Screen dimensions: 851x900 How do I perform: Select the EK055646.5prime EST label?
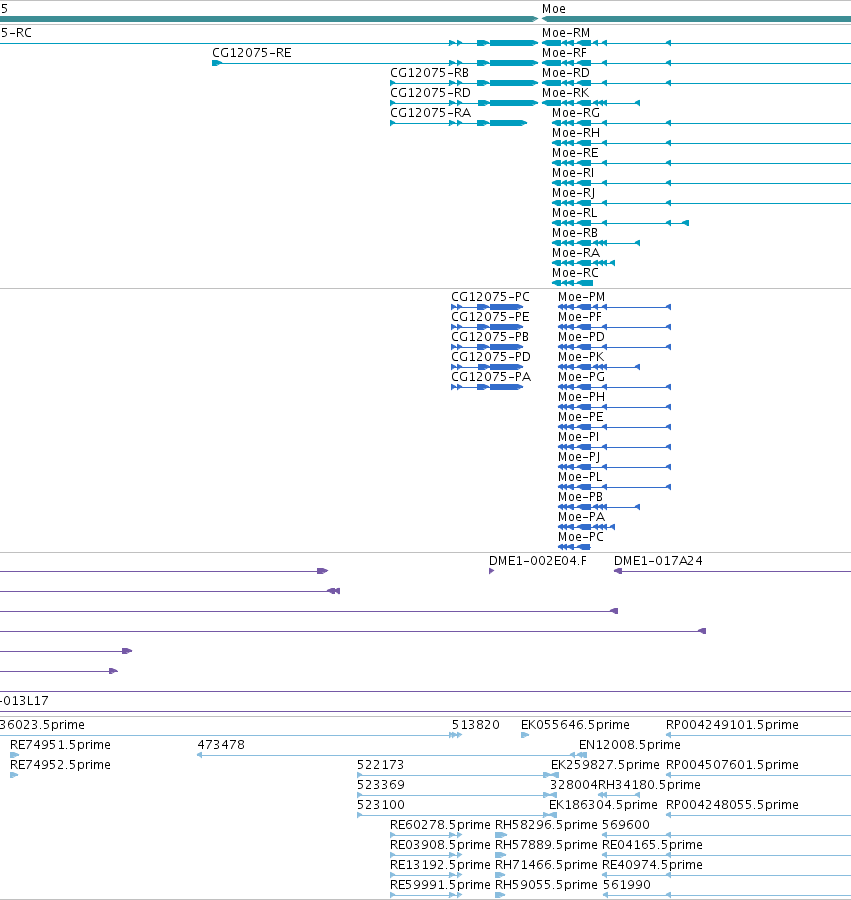[575, 725]
